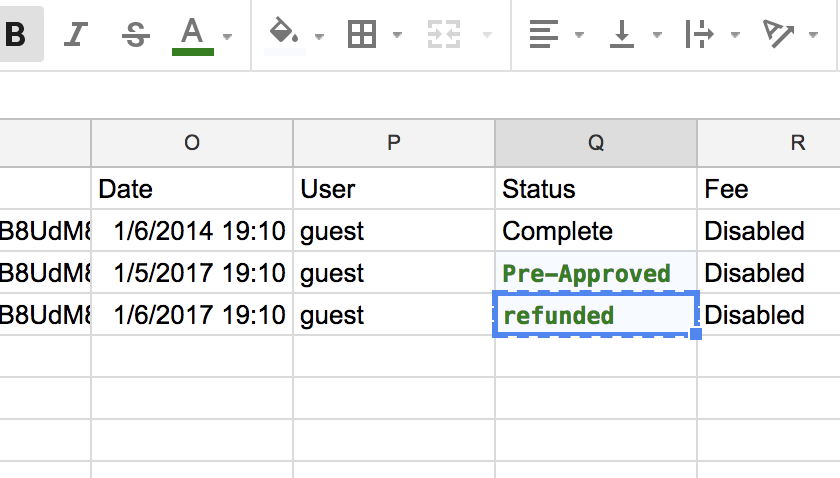Click the text wrapping icon
Viewport: 840px width, 478px height.
click(x=700, y=35)
